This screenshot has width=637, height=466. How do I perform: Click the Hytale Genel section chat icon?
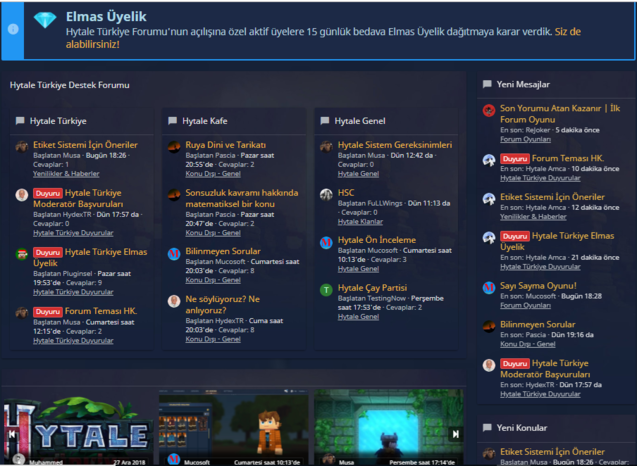[x=325, y=121]
